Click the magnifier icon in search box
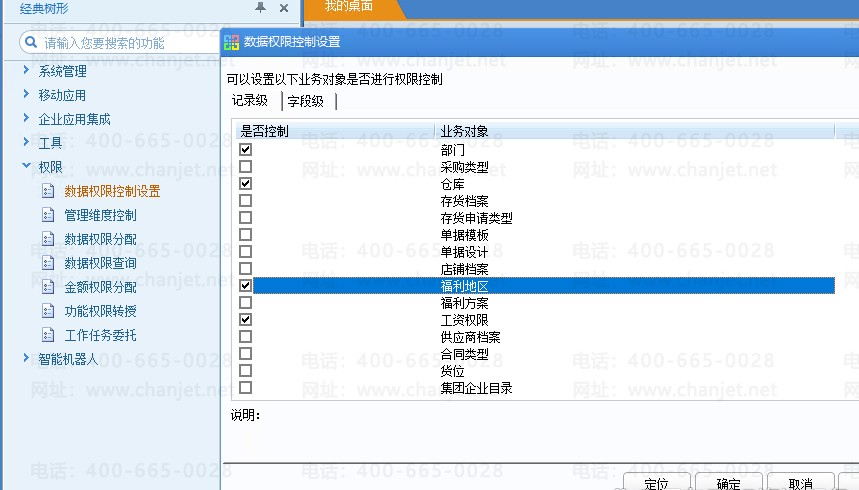Viewport: 859px width, 490px height. [31, 44]
